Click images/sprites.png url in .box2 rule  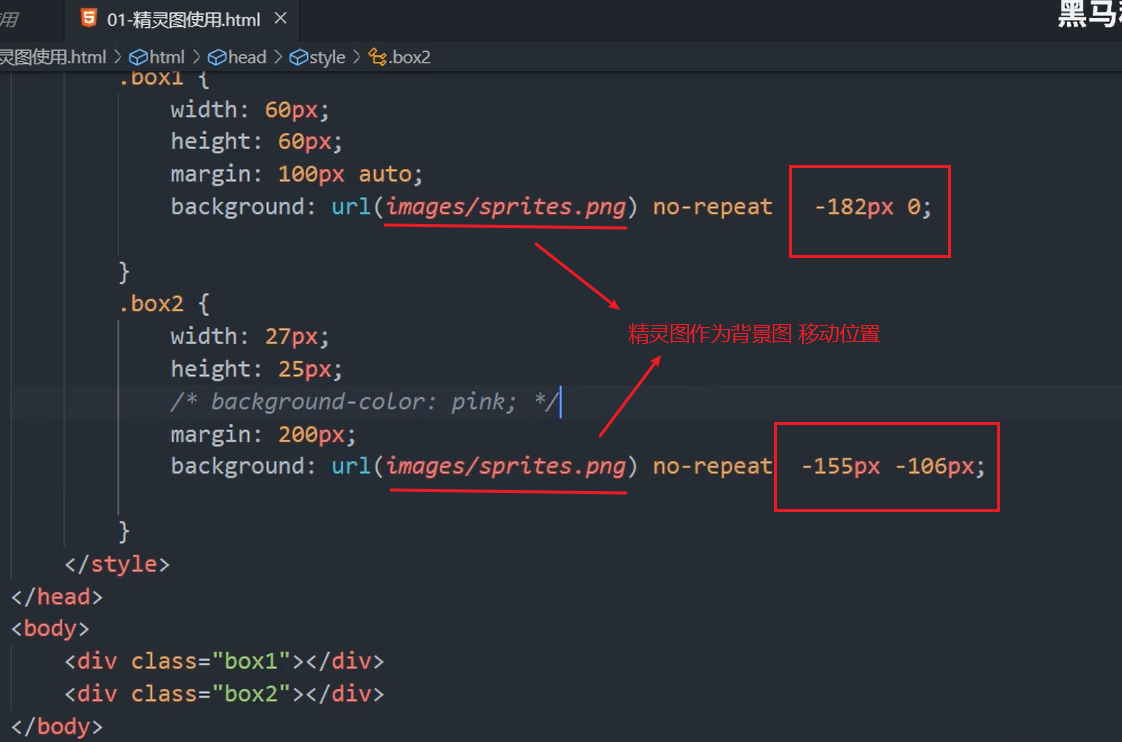(x=506, y=466)
